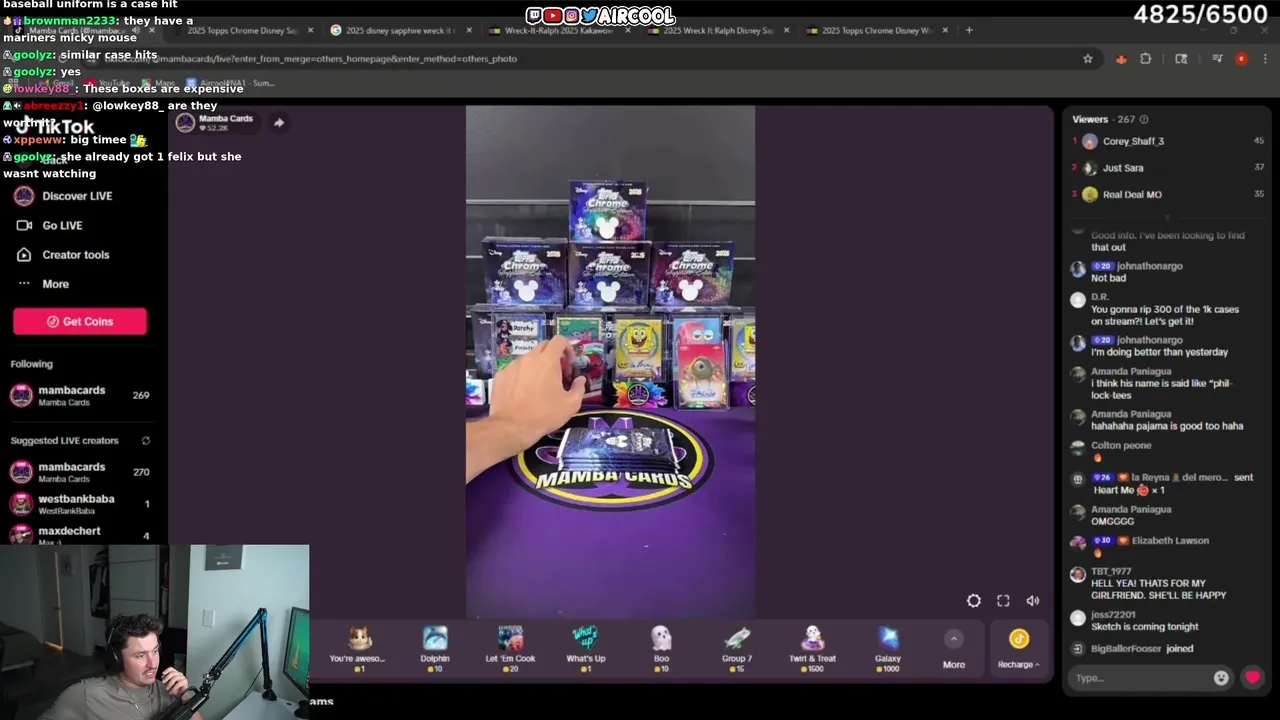Screen dimensions: 1280x720
Task: Switch to Wreck-It-Ralph 2025 Kakawow tab
Action: (x=558, y=30)
